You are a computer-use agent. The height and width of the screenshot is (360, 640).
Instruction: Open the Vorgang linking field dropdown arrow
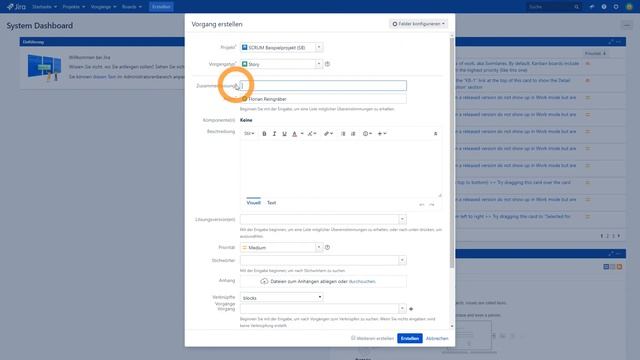(x=402, y=309)
